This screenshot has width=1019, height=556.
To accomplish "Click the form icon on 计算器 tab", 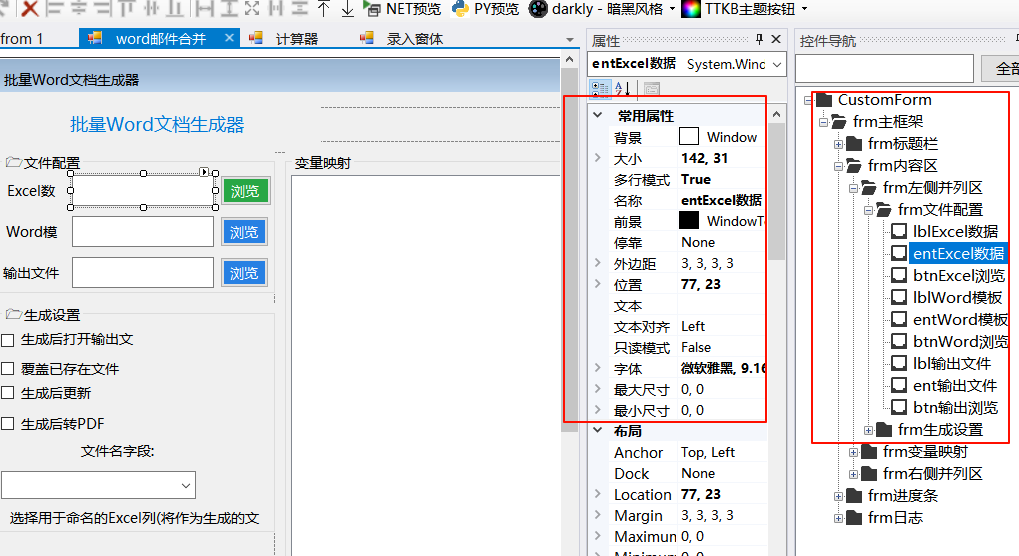I will tap(255, 38).
